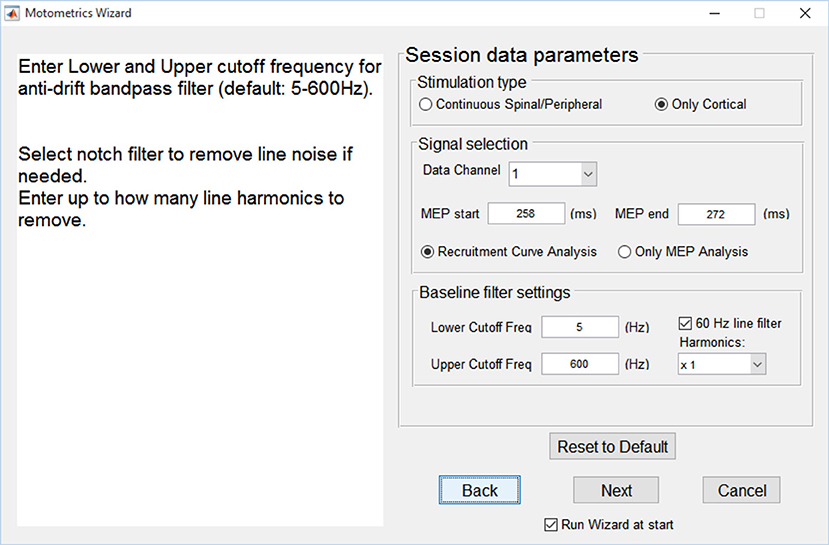The width and height of the screenshot is (829, 545).
Task: Click the Reset to Default button
Action: [x=612, y=447]
